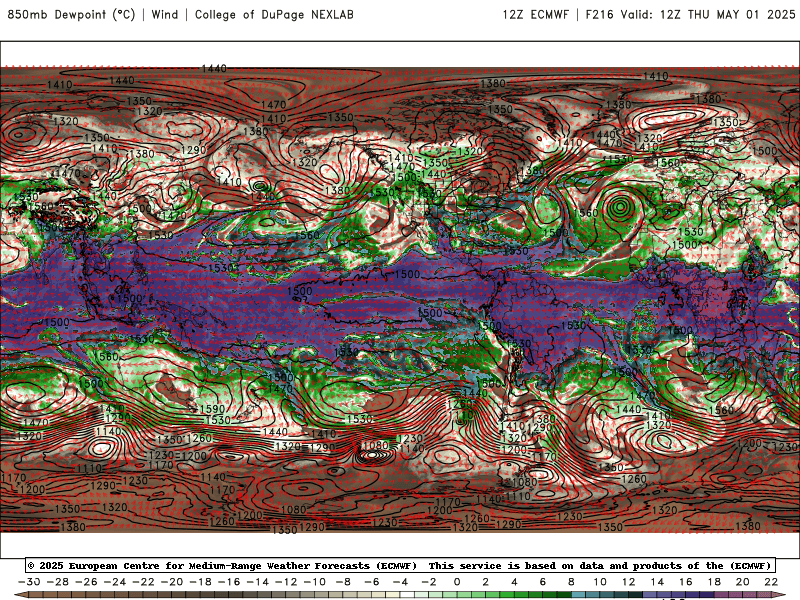Image resolution: width=800 pixels, height=600 pixels.
Task: Click the concentric-ring cyclone center on map
Action: [x=620, y=207]
